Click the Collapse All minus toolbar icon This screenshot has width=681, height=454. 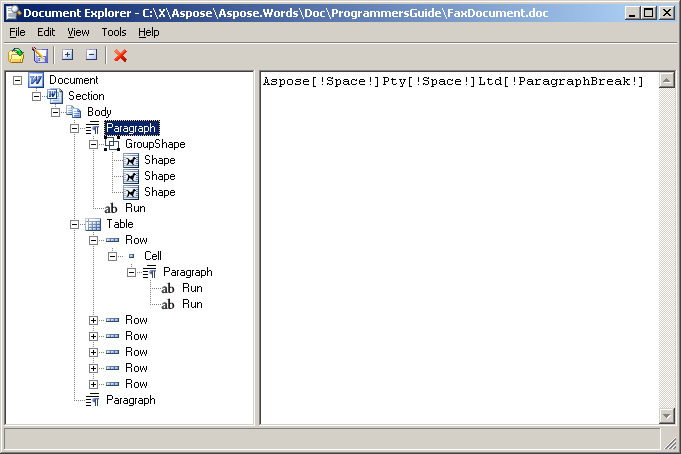pos(91,56)
